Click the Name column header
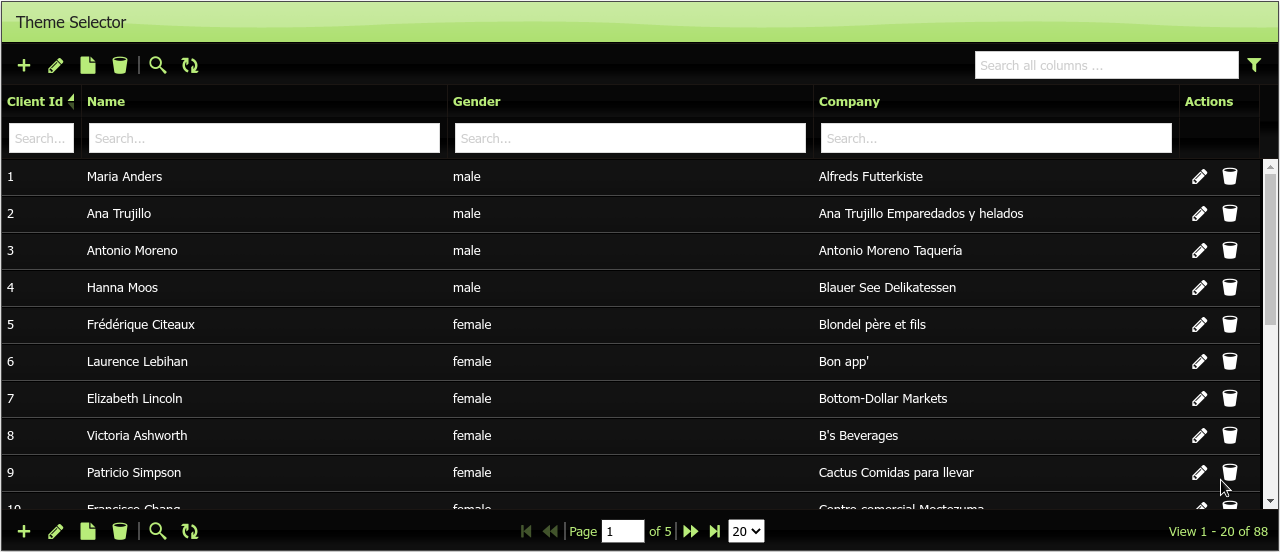1280x552 pixels. [x=106, y=102]
